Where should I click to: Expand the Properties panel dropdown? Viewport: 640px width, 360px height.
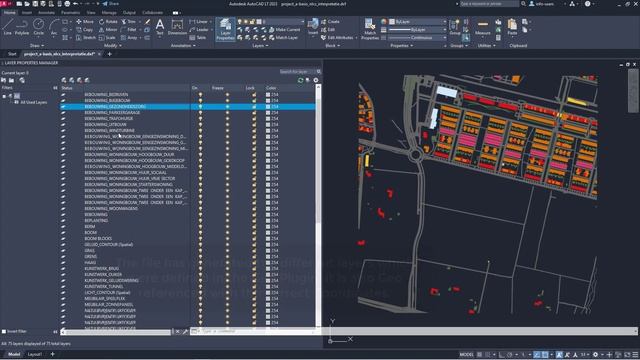click(x=402, y=46)
